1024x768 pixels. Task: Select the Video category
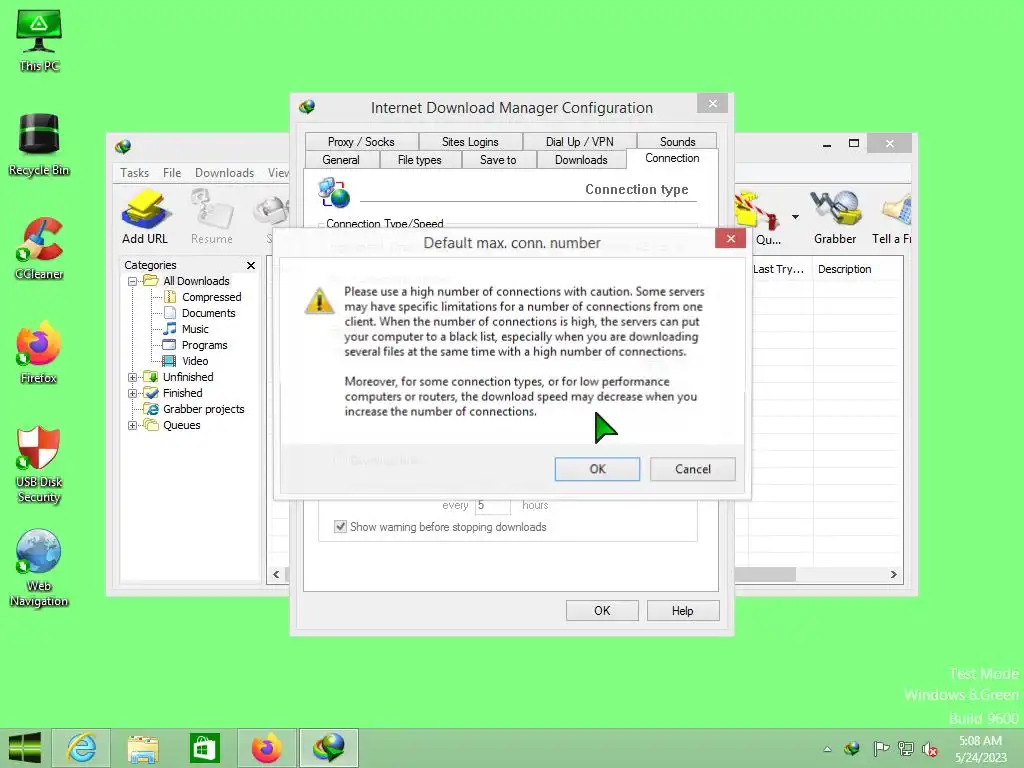[195, 361]
